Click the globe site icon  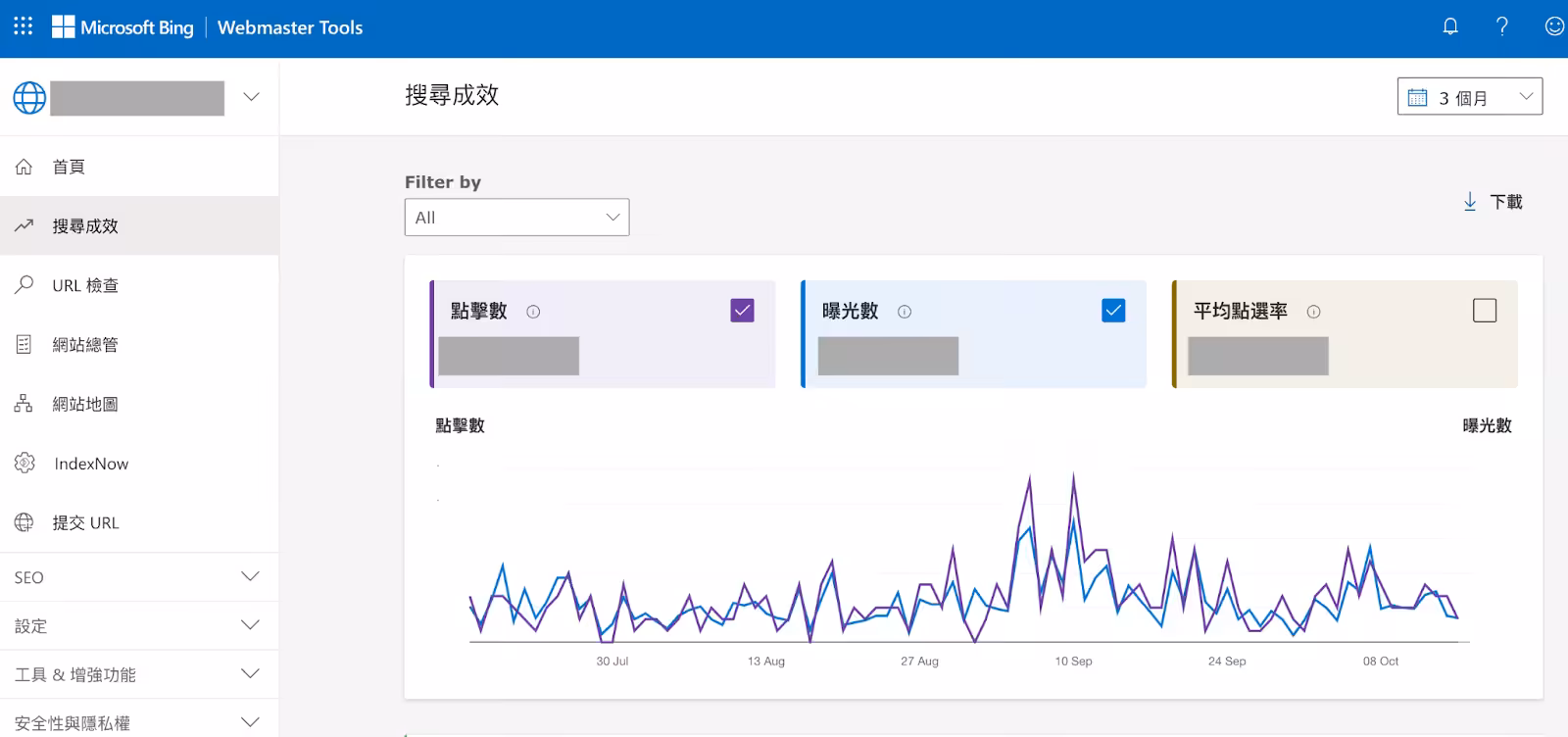[29, 97]
